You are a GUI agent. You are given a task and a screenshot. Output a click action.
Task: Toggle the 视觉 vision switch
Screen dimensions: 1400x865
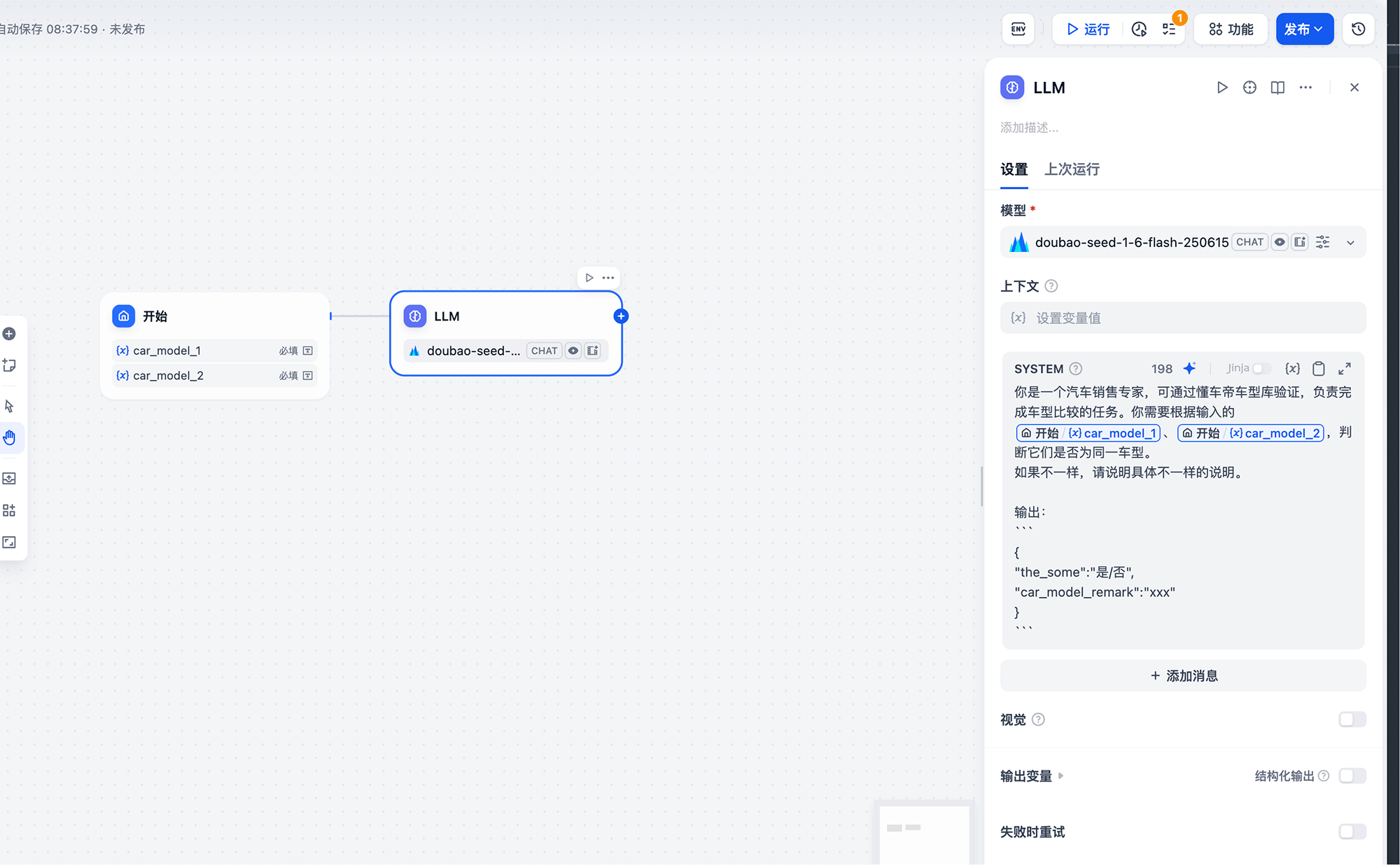click(x=1352, y=719)
